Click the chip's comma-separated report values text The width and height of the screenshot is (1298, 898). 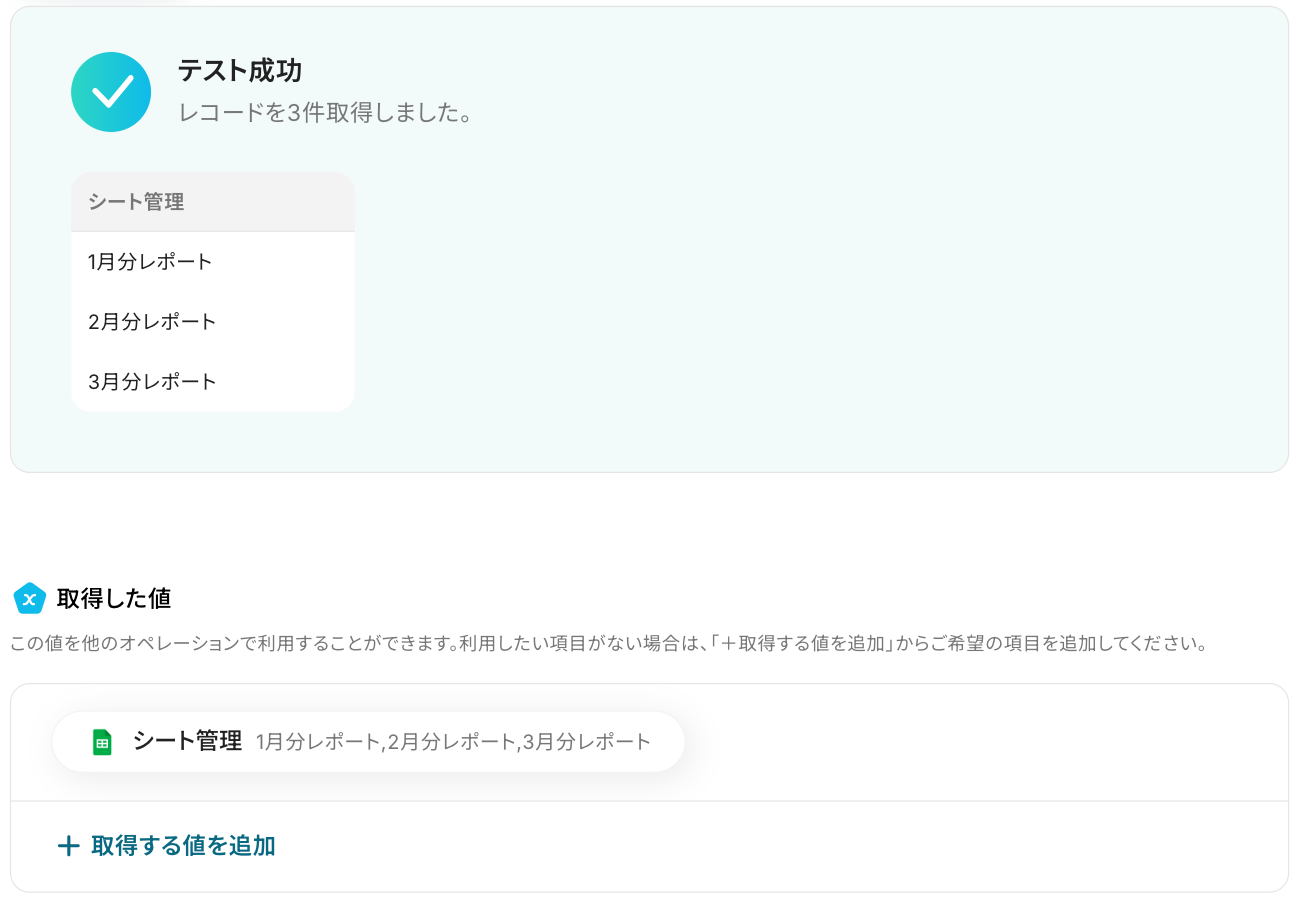pos(453,742)
